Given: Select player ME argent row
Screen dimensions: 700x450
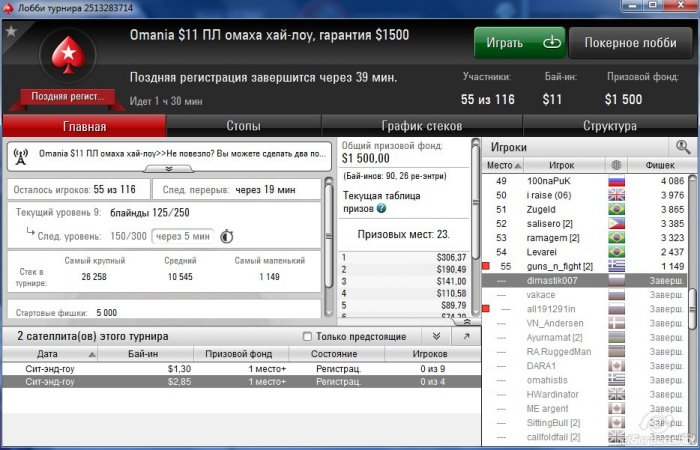Looking at the screenshot, I should point(585,408).
